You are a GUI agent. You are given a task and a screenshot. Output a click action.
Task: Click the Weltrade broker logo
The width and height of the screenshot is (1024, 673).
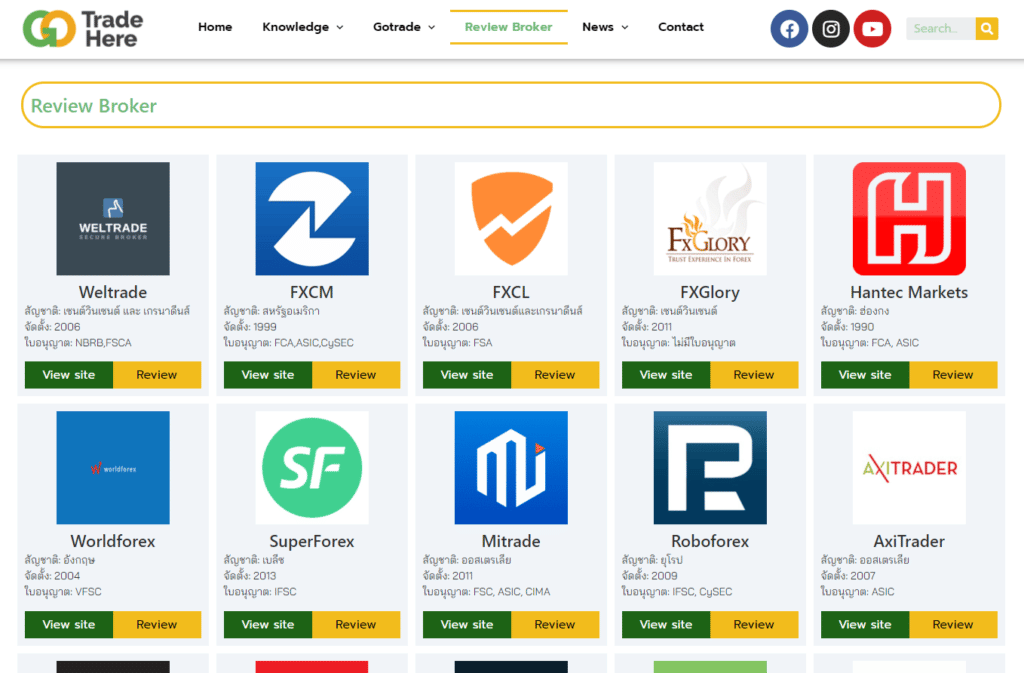point(113,219)
